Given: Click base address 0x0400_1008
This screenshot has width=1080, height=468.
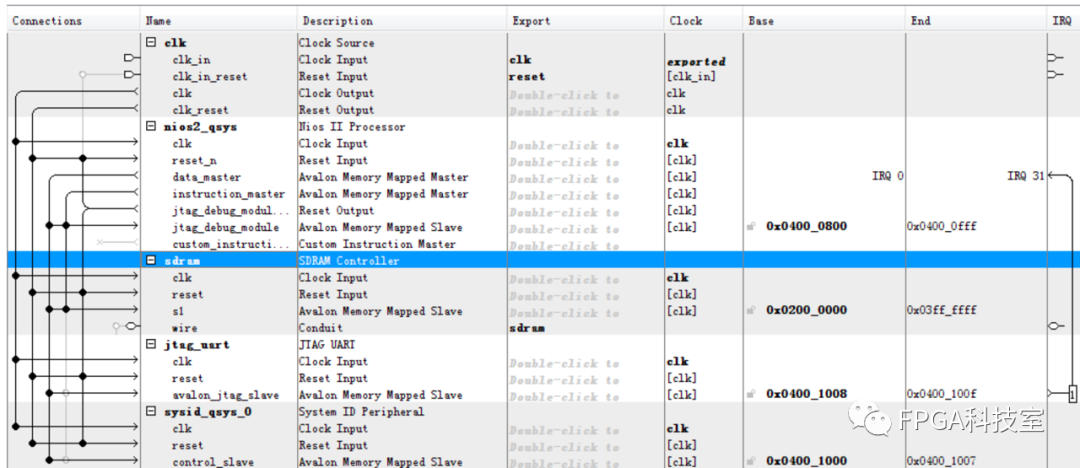Looking at the screenshot, I should [806, 394].
